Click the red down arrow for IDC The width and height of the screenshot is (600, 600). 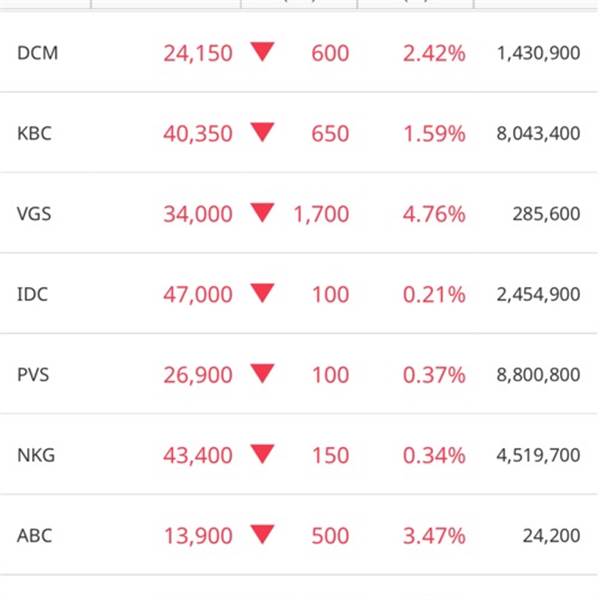pyautogui.click(x=262, y=293)
